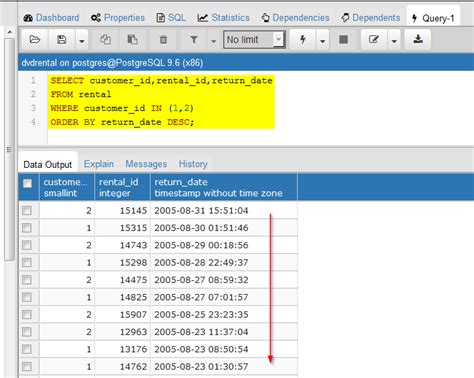Screen dimensions: 474x378
Task: Check the row with rental_id 14475
Action: point(27,280)
